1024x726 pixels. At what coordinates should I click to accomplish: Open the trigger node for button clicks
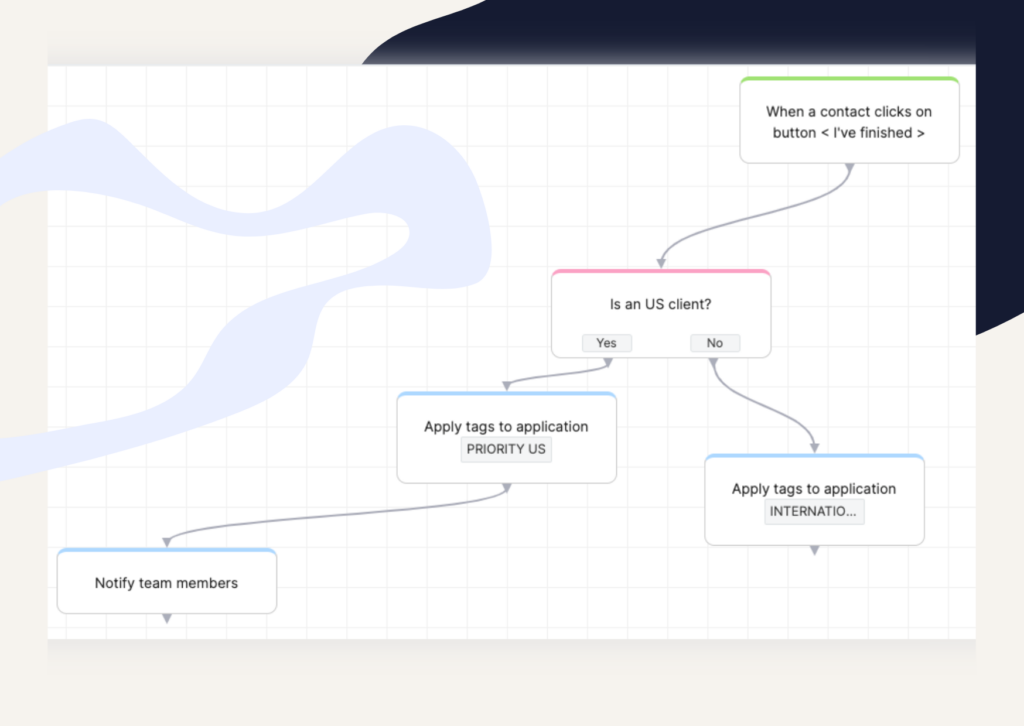[849, 122]
